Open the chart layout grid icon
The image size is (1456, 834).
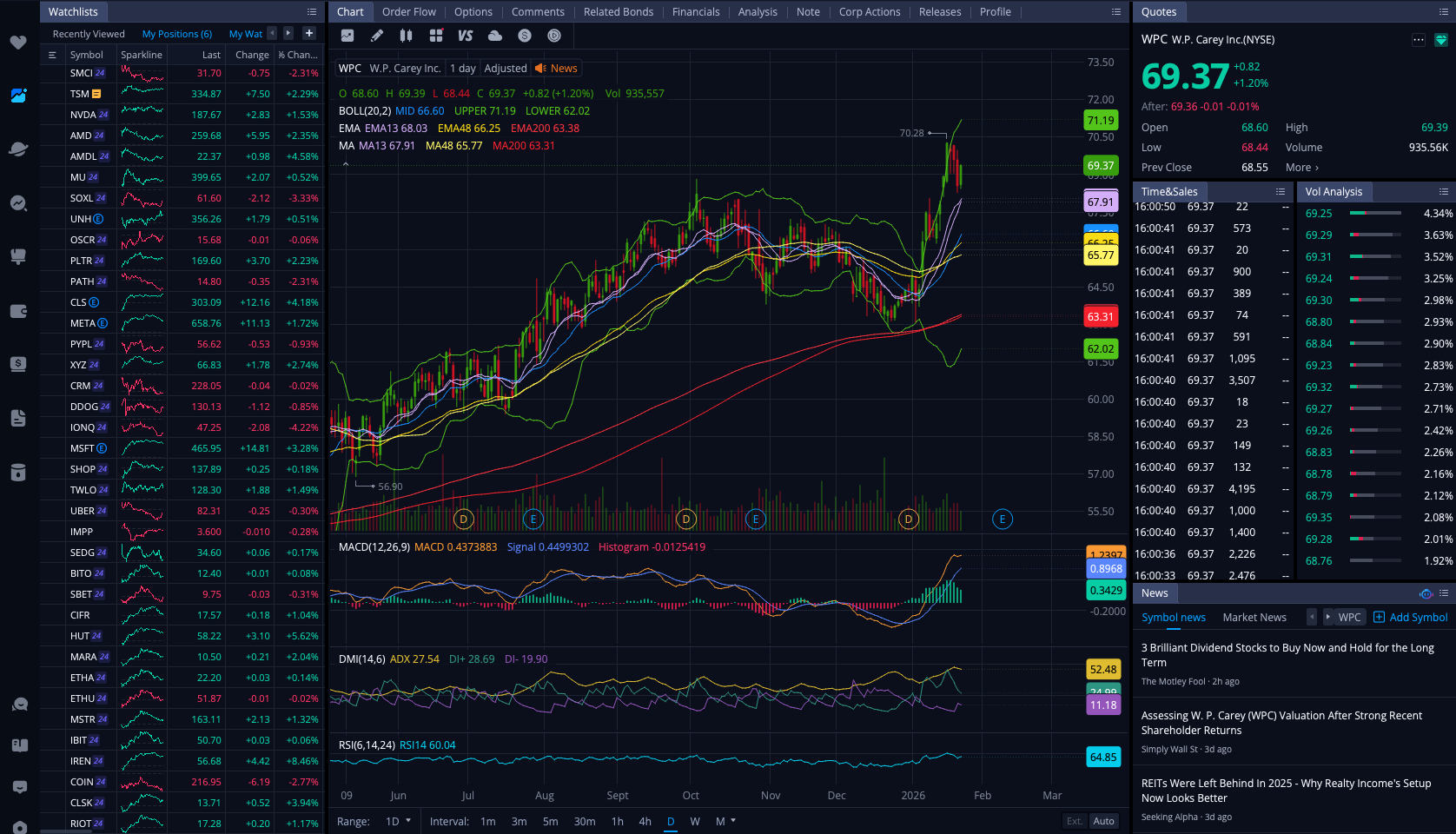[x=436, y=36]
